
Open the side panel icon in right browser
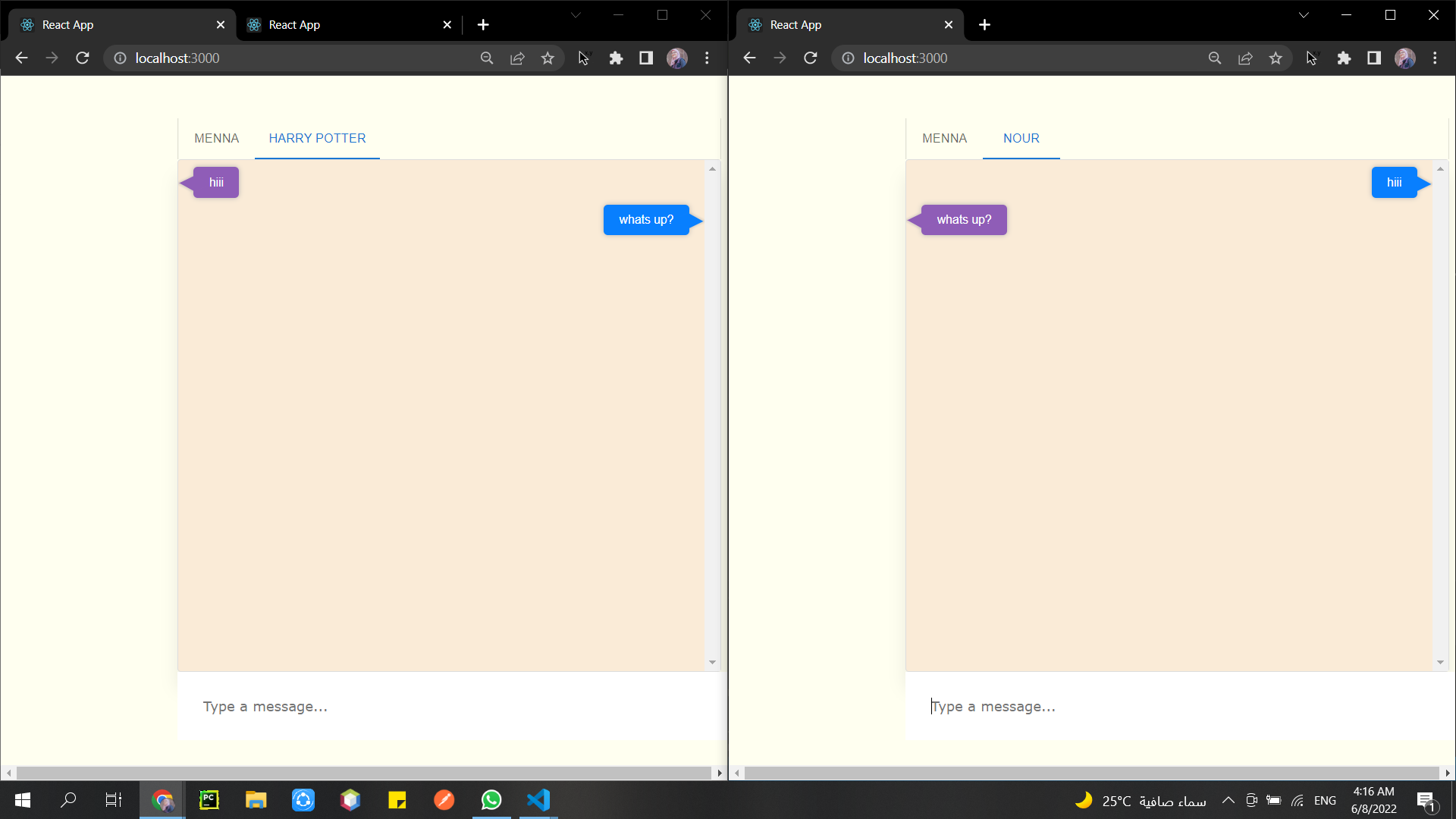(x=1374, y=58)
